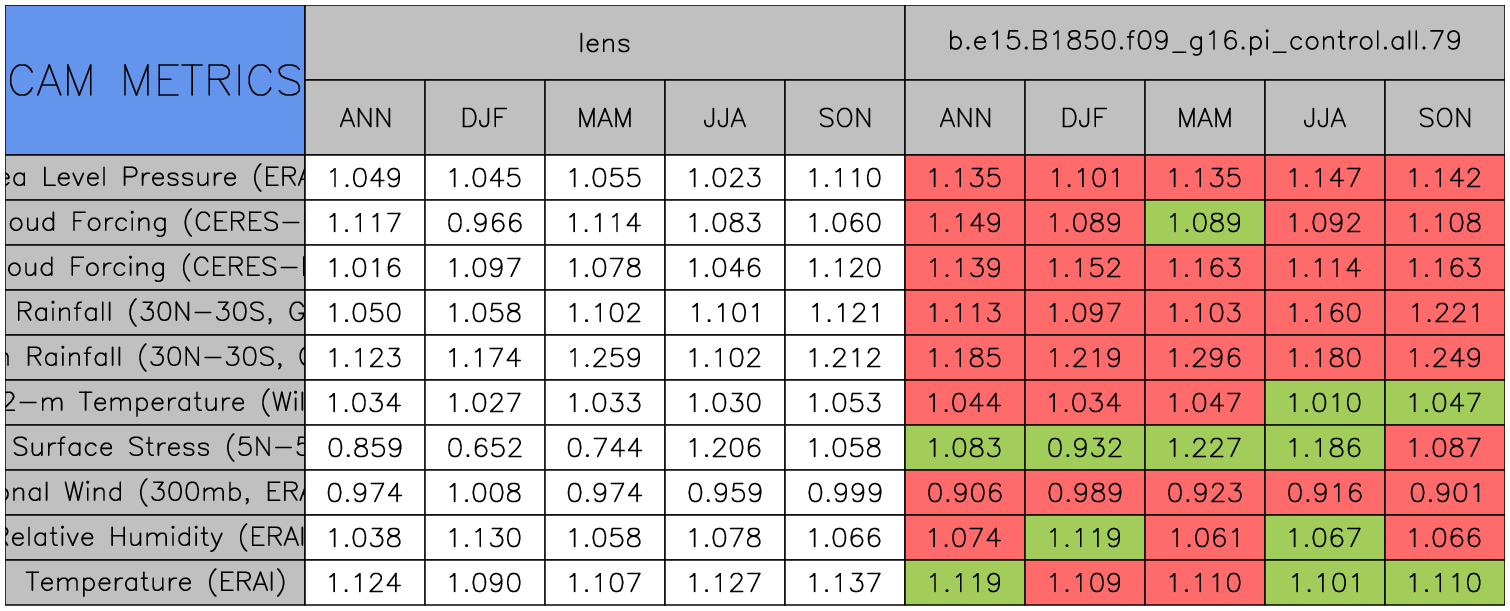Click the JJA header under lens
This screenshot has height=611, width=1510.
click(725, 118)
